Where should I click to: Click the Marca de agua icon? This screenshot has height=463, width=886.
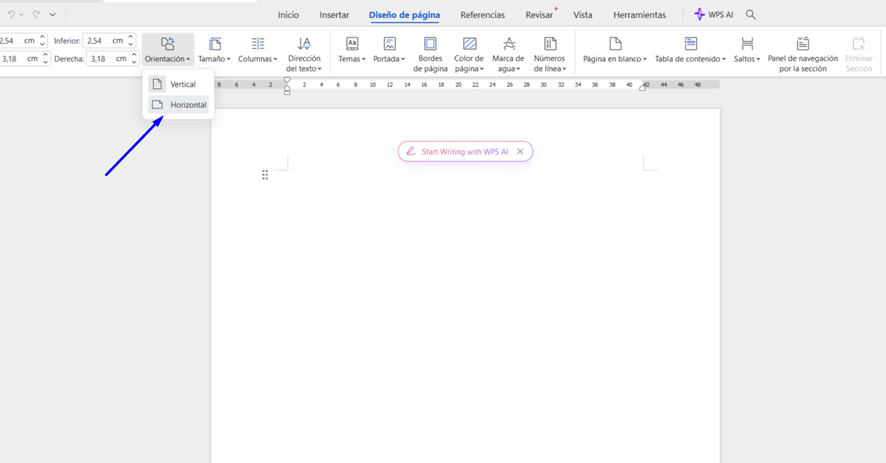[x=508, y=44]
